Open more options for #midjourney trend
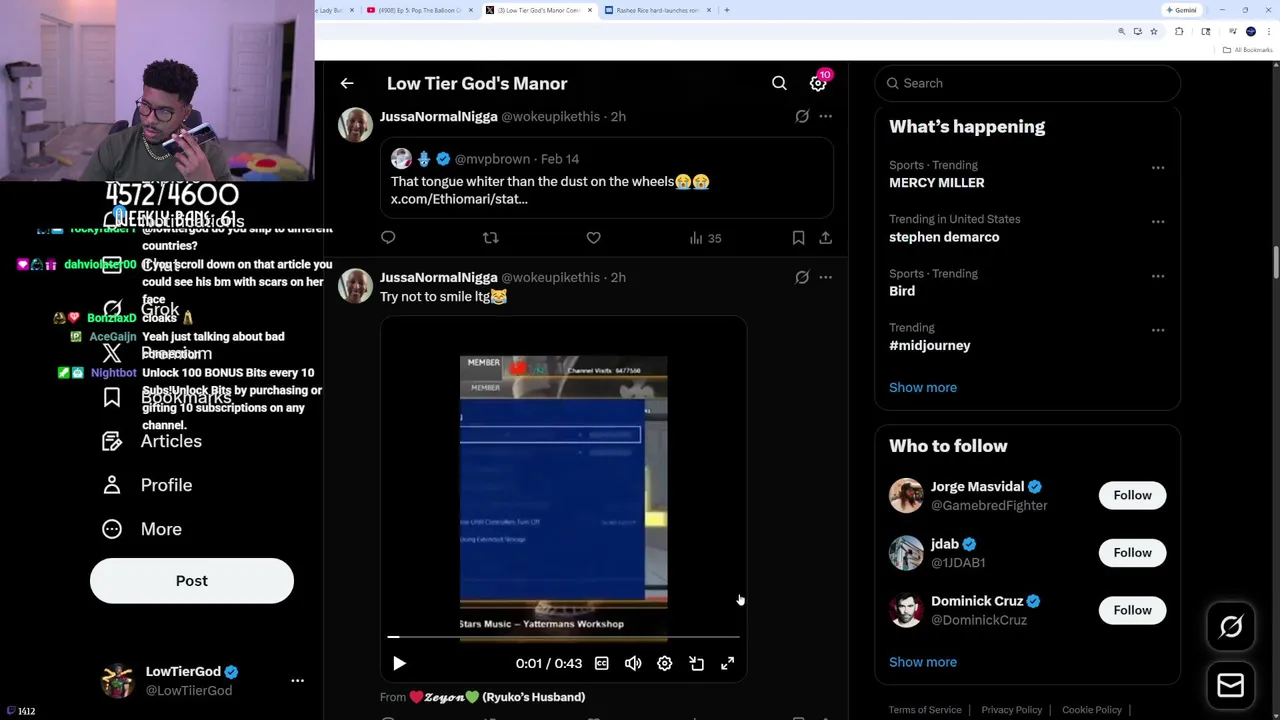The height and width of the screenshot is (720, 1280). [x=1158, y=330]
